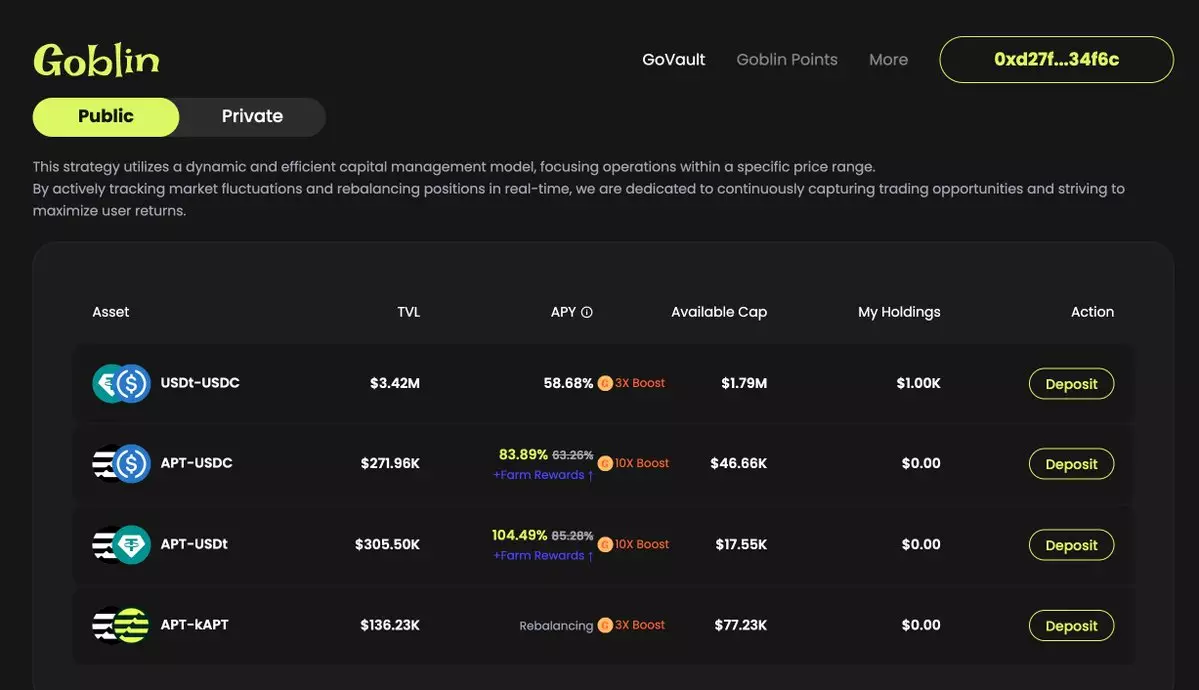
Task: Select the Public vault toggle
Action: click(106, 117)
